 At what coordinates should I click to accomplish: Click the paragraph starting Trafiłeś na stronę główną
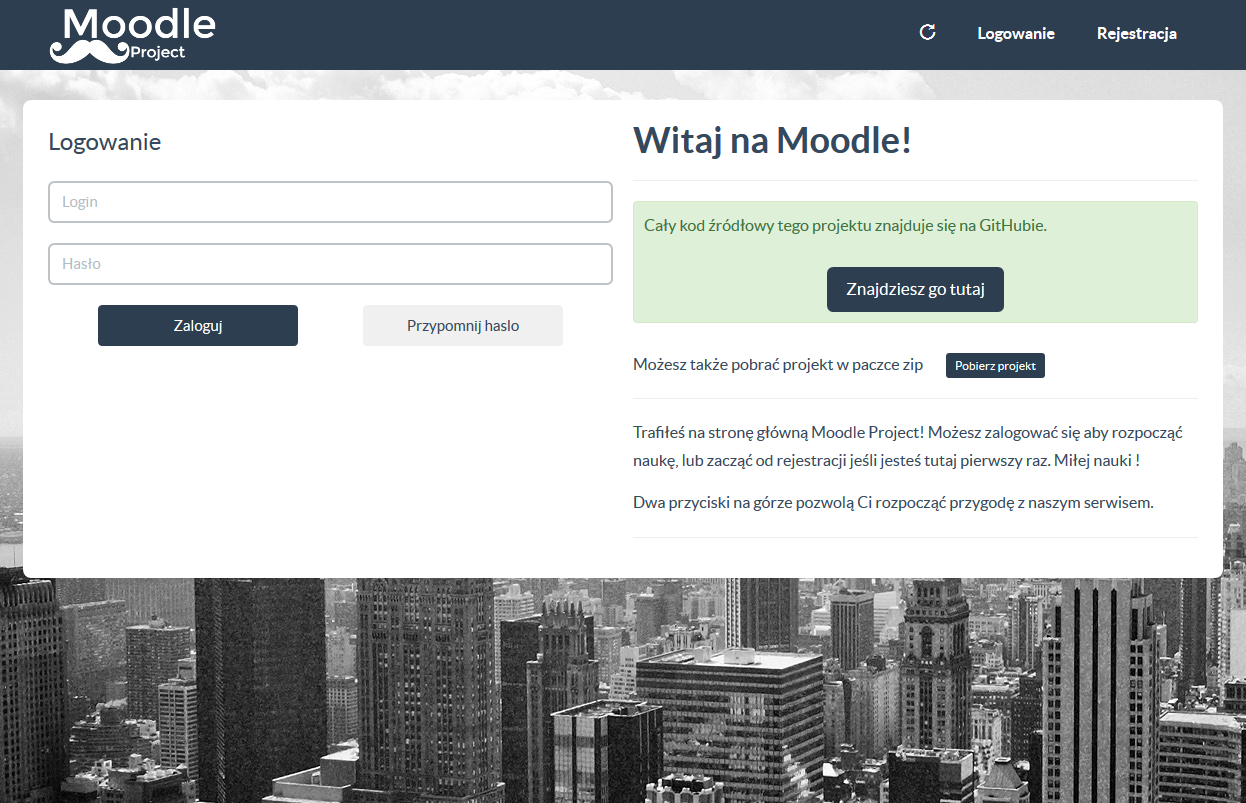(908, 448)
